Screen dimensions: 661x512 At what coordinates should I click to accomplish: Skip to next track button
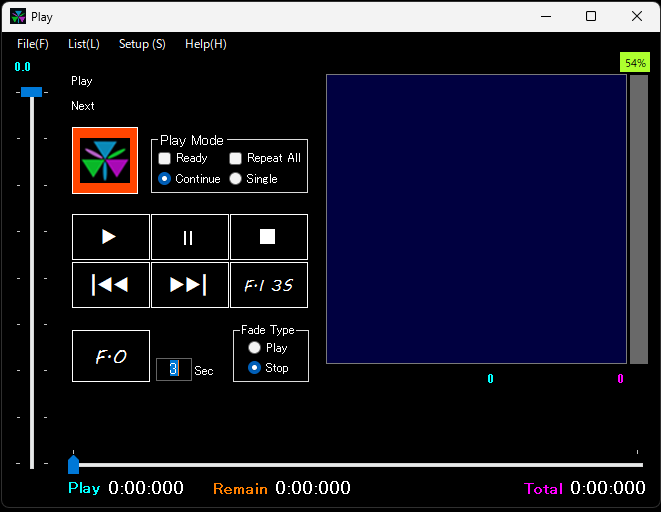[x=189, y=285]
